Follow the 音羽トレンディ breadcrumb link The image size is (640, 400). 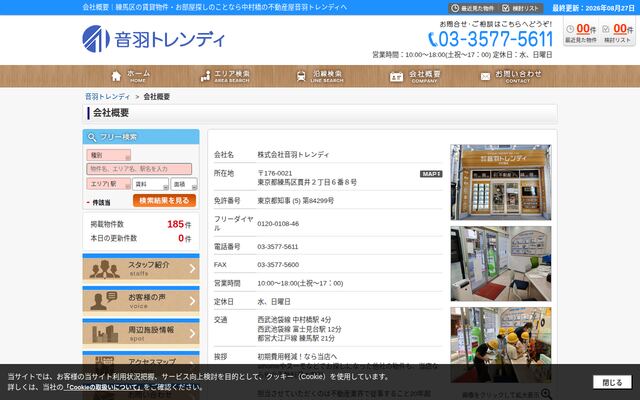(x=107, y=97)
